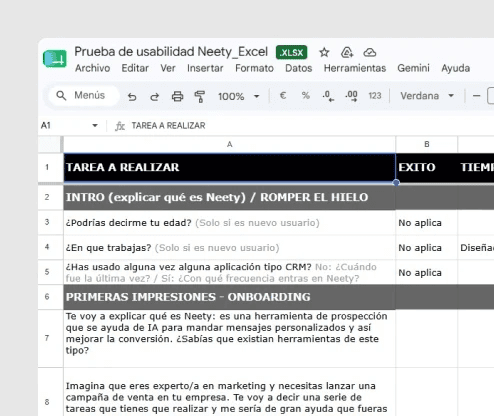This screenshot has width=494, height=416.
Task: Open the 100% zoom dropdown
Action: tap(239, 97)
